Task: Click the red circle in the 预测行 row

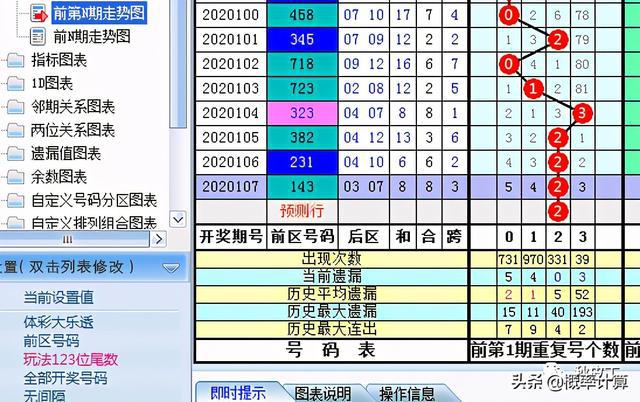Action: (x=558, y=211)
